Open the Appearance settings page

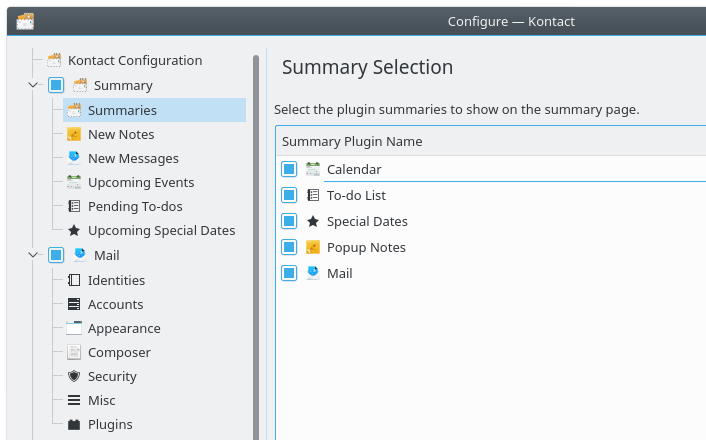124,329
